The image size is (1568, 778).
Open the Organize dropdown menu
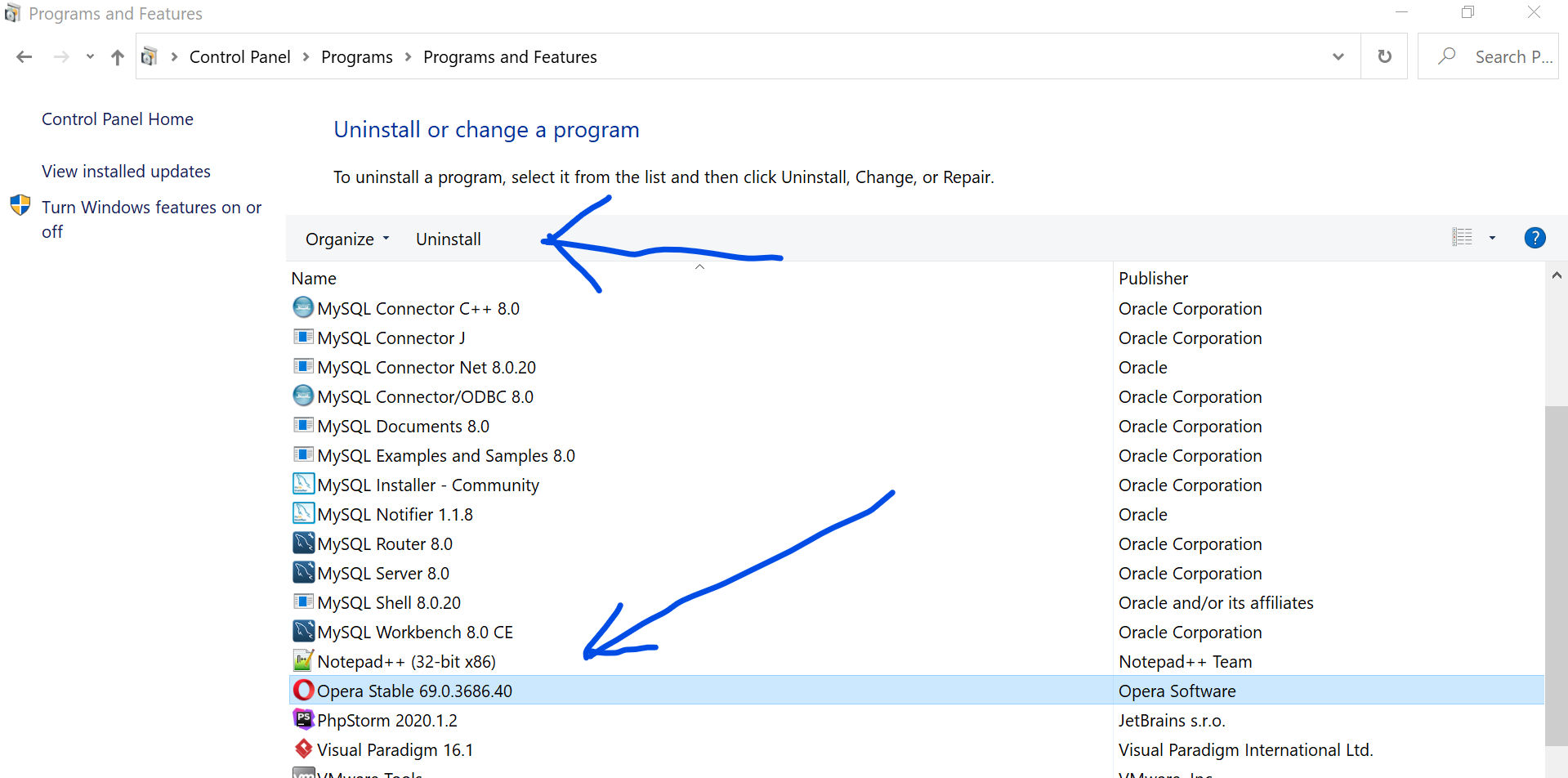click(347, 239)
